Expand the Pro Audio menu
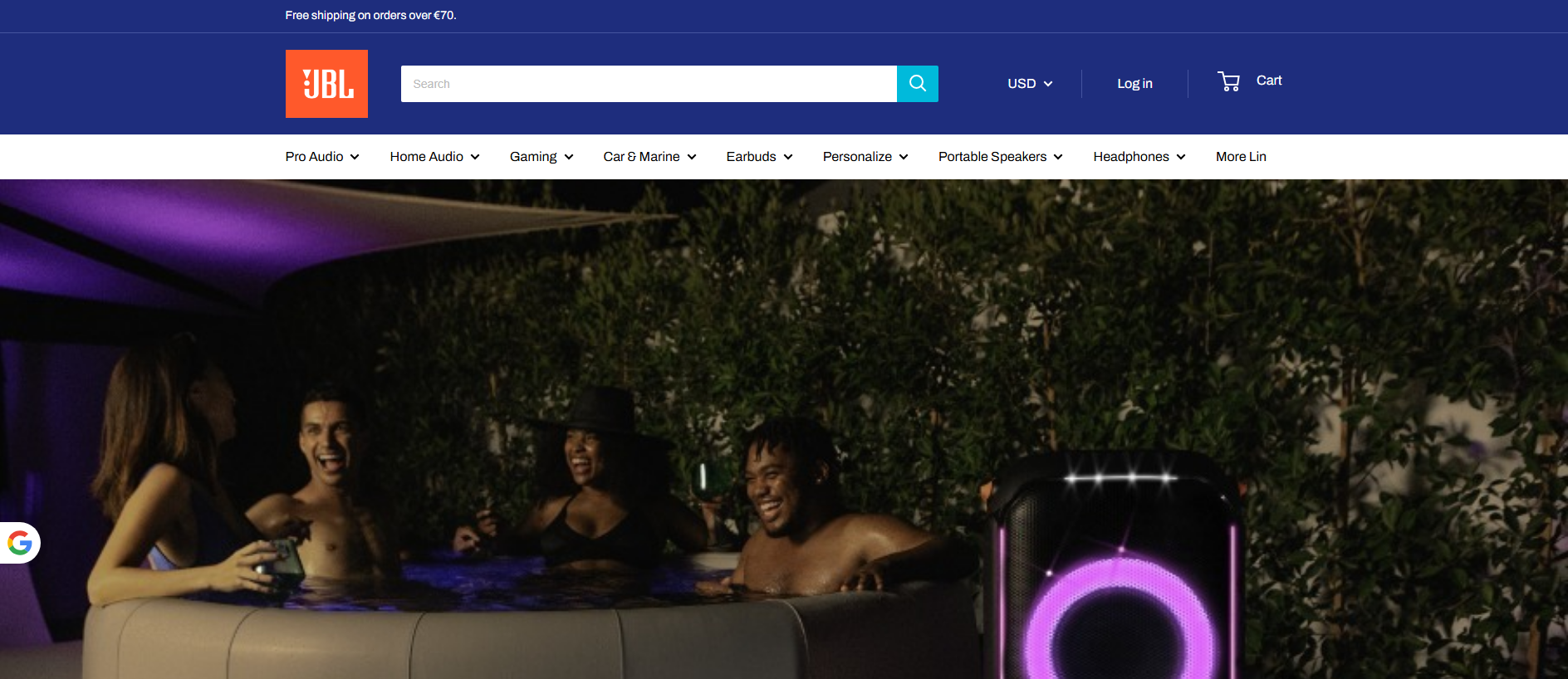This screenshot has height=679, width=1568. click(x=322, y=157)
